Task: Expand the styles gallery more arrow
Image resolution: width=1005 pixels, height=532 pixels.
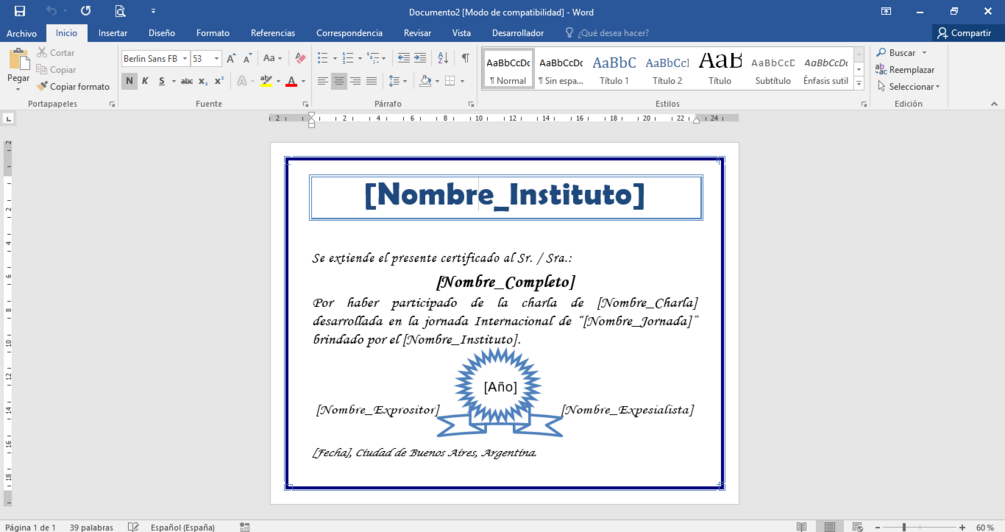Action: 860,83
